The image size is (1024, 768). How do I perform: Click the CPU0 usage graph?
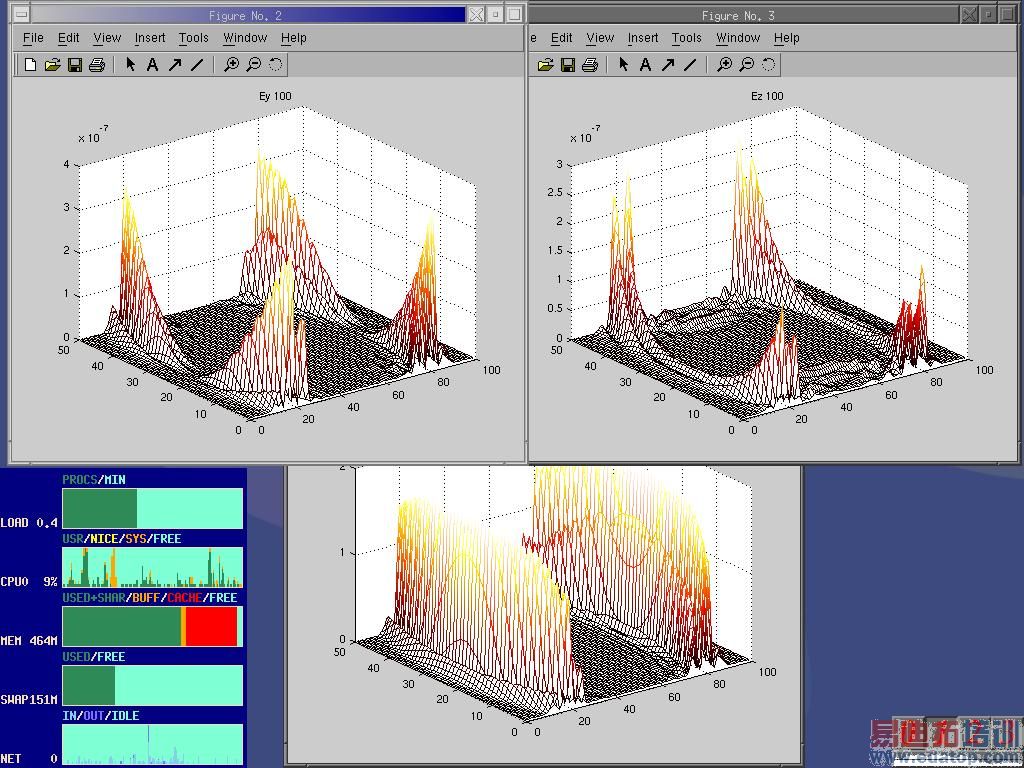coord(152,567)
